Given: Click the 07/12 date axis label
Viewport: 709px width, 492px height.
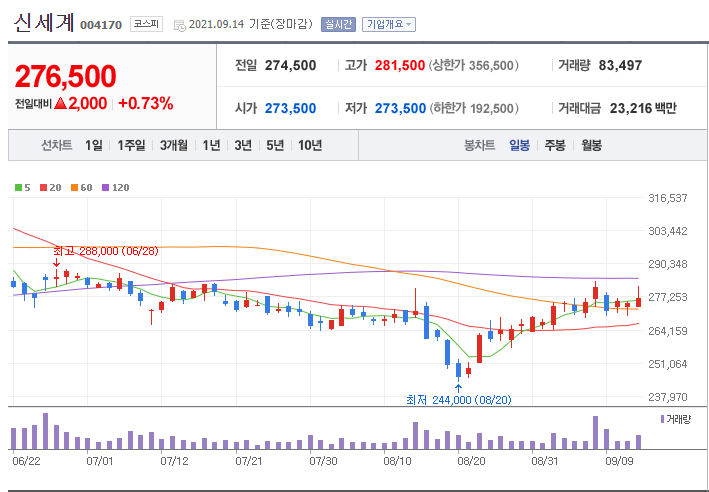Looking at the screenshot, I should pyautogui.click(x=175, y=461).
